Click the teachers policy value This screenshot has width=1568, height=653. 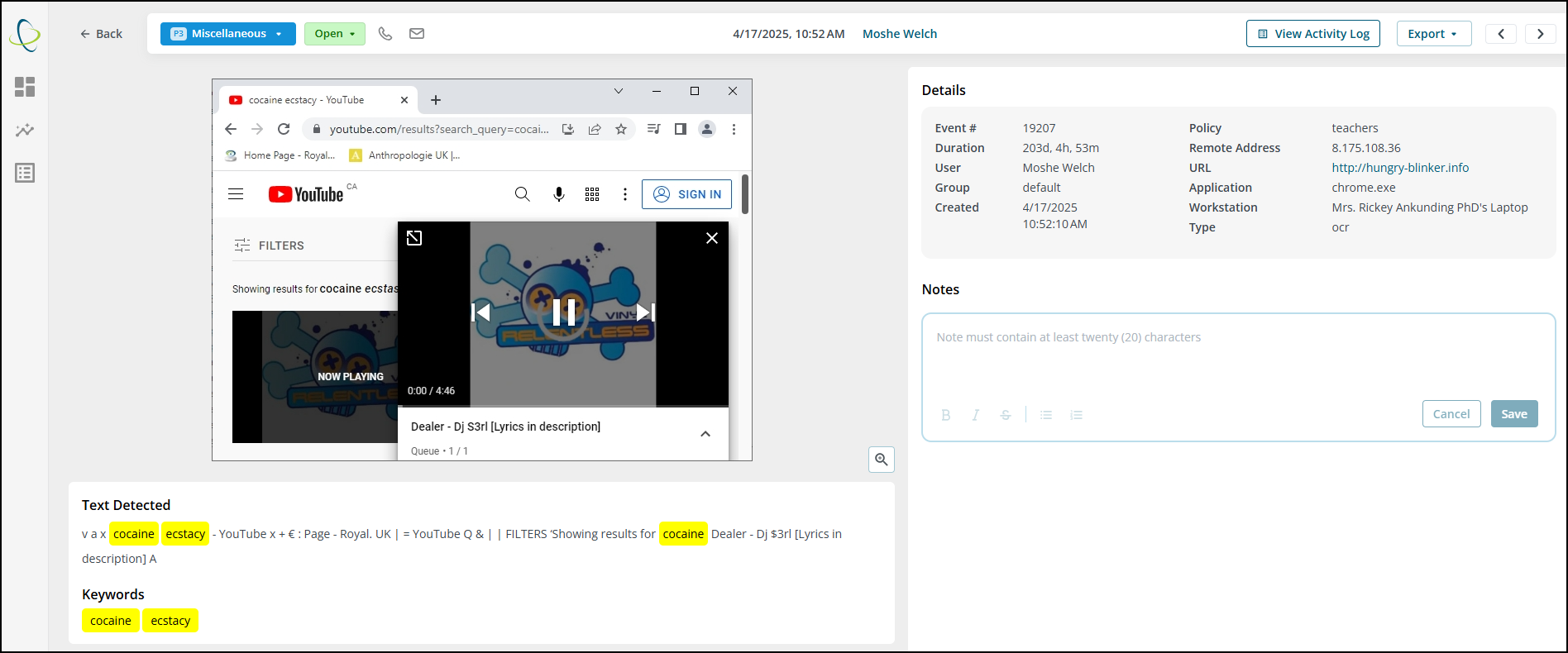click(x=1355, y=128)
